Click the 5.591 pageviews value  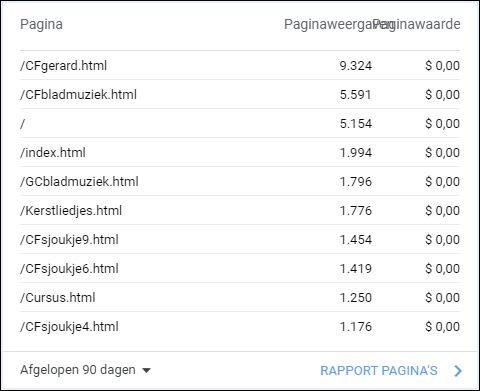coord(356,95)
